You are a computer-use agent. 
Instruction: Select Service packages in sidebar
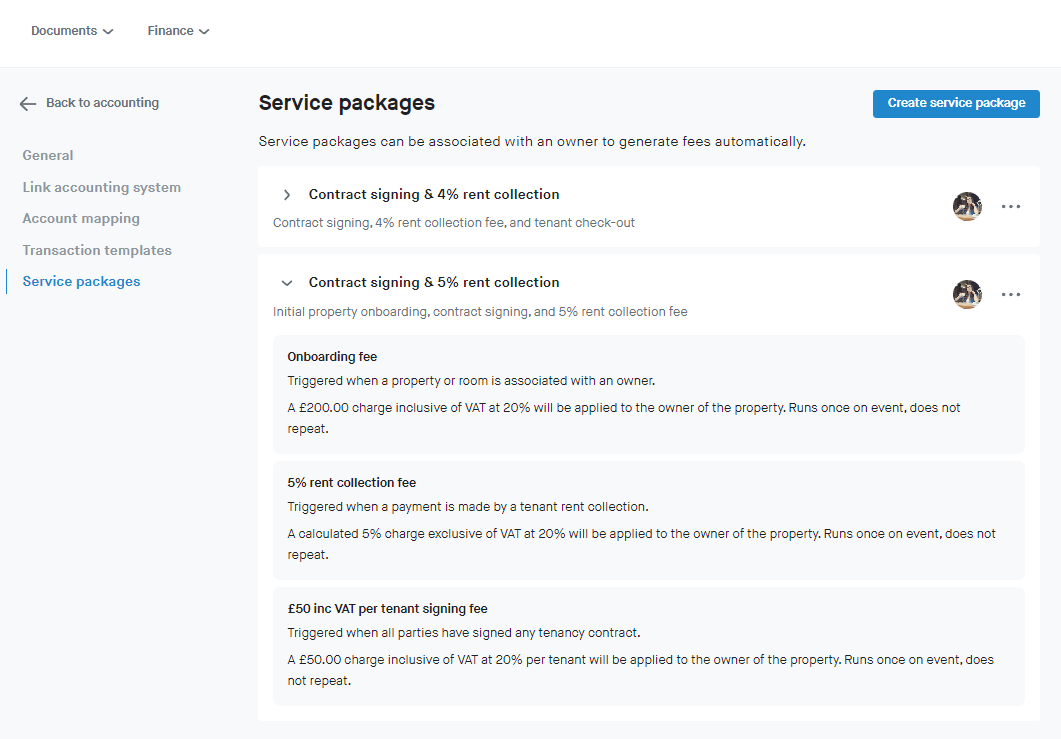[81, 281]
